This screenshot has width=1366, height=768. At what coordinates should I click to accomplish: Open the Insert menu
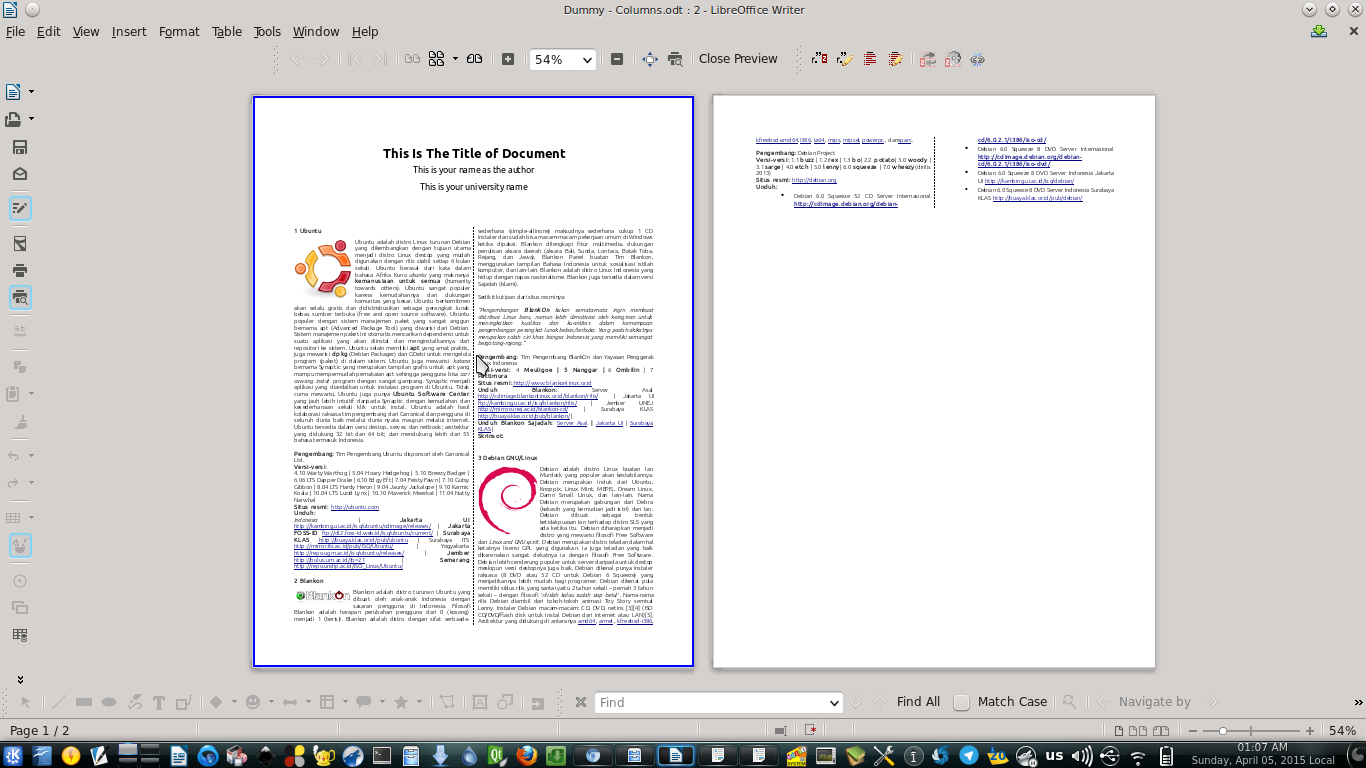coord(129,31)
